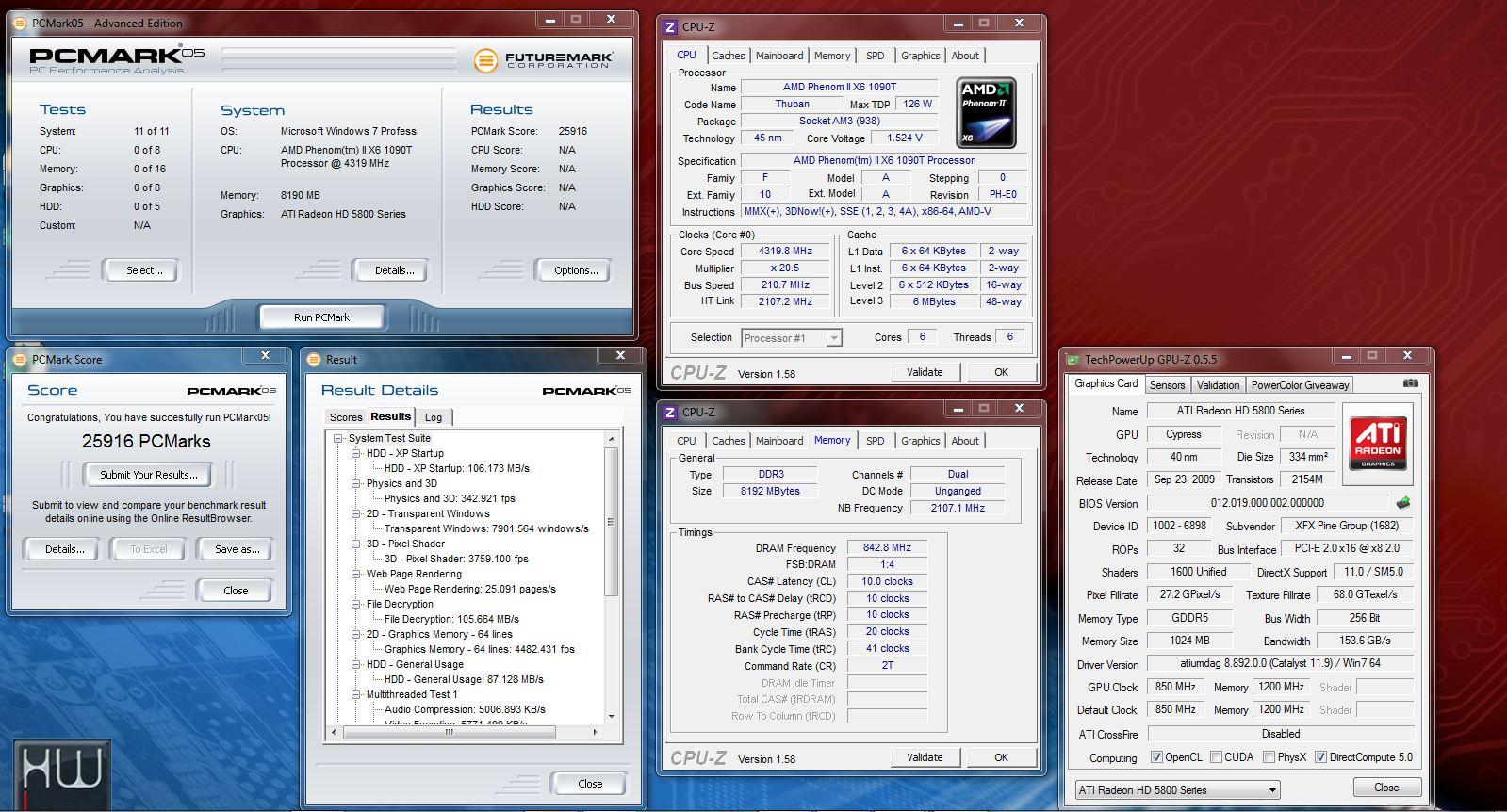Click the GPU-Z BIOS Version field
This screenshot has width=1507, height=812.
tap(1267, 503)
